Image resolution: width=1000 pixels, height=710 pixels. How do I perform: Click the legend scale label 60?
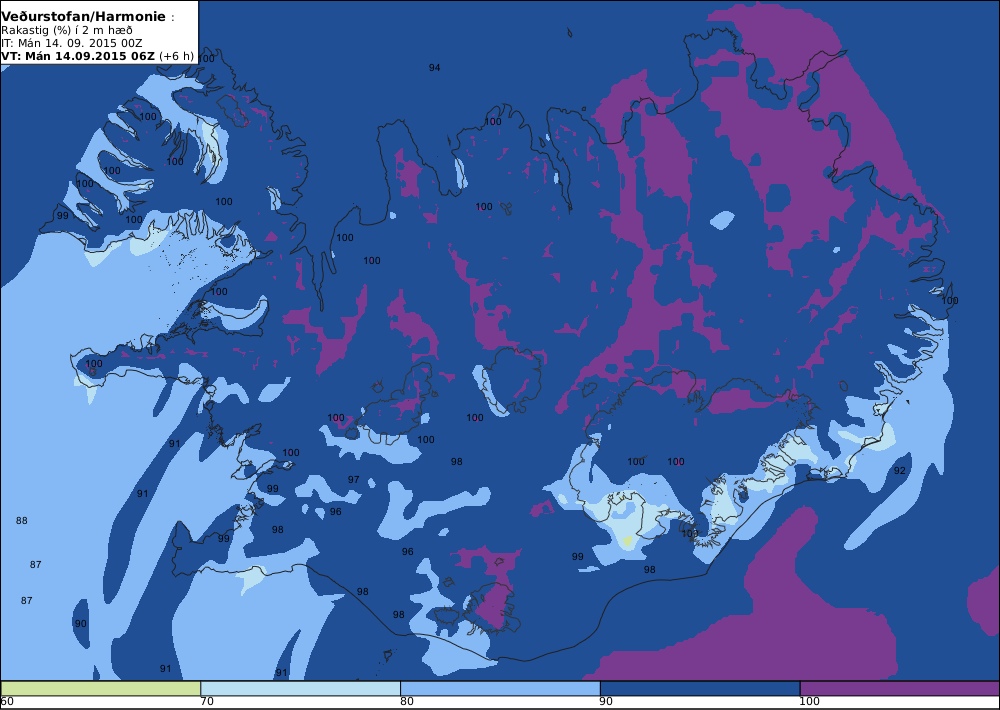[x=7, y=702]
